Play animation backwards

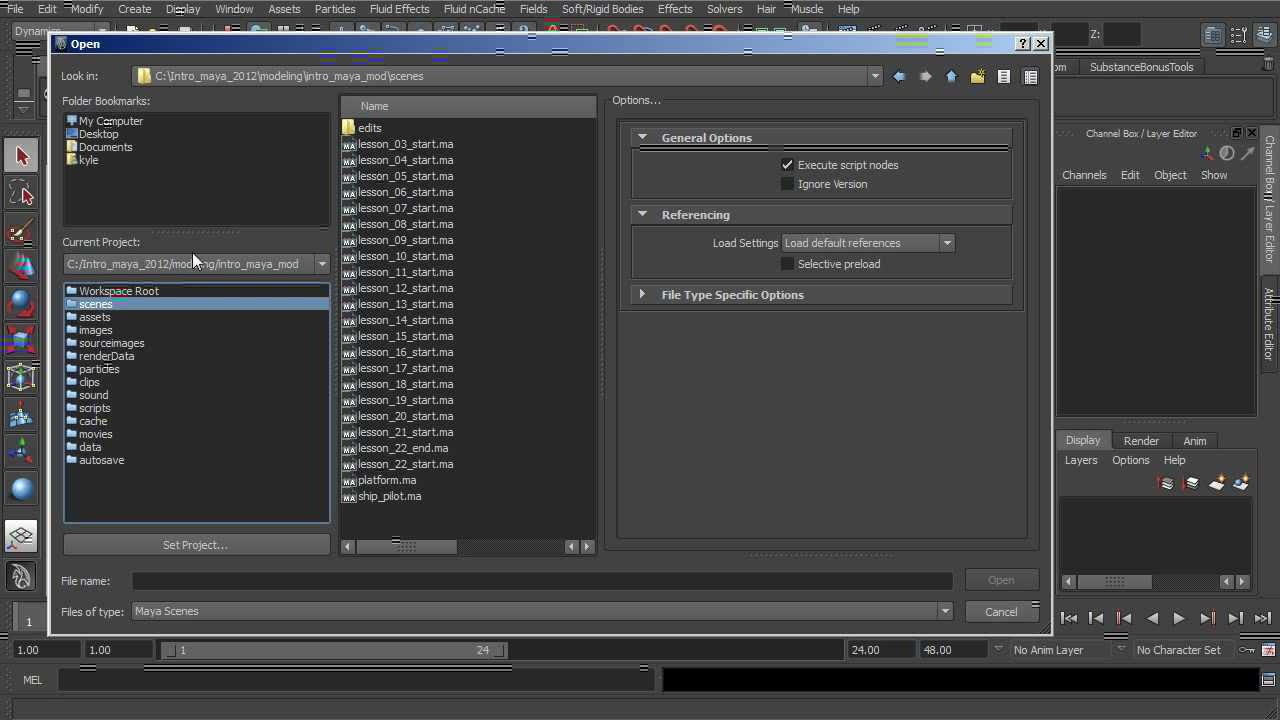point(1152,618)
